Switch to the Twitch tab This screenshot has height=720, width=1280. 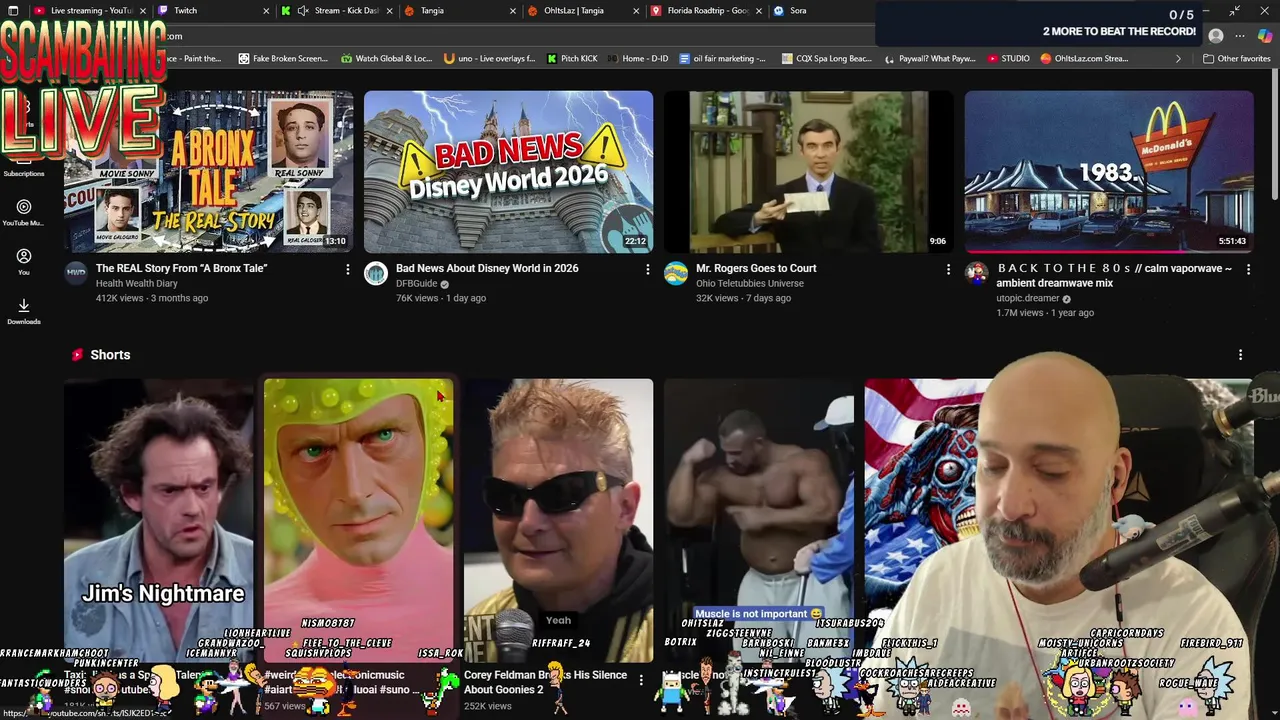pyautogui.click(x=213, y=10)
